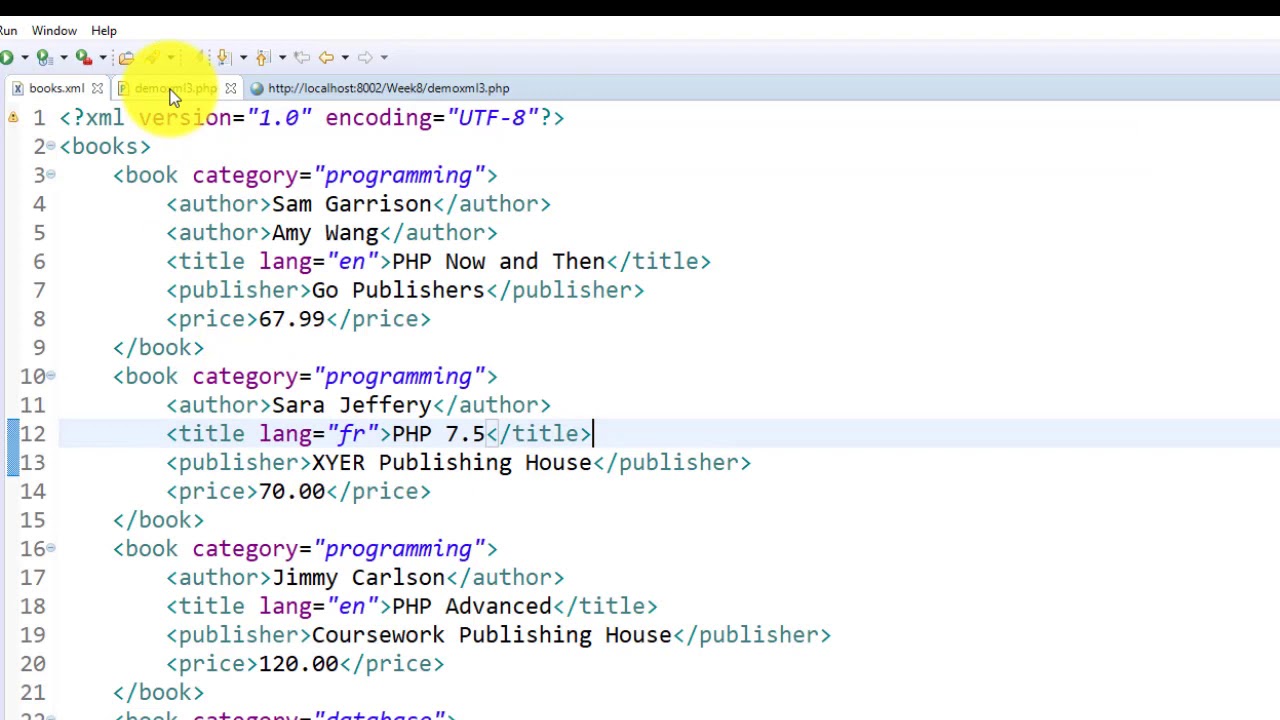Click the line number 12 in gutter
This screenshot has width=1280, height=720.
click(x=32, y=434)
